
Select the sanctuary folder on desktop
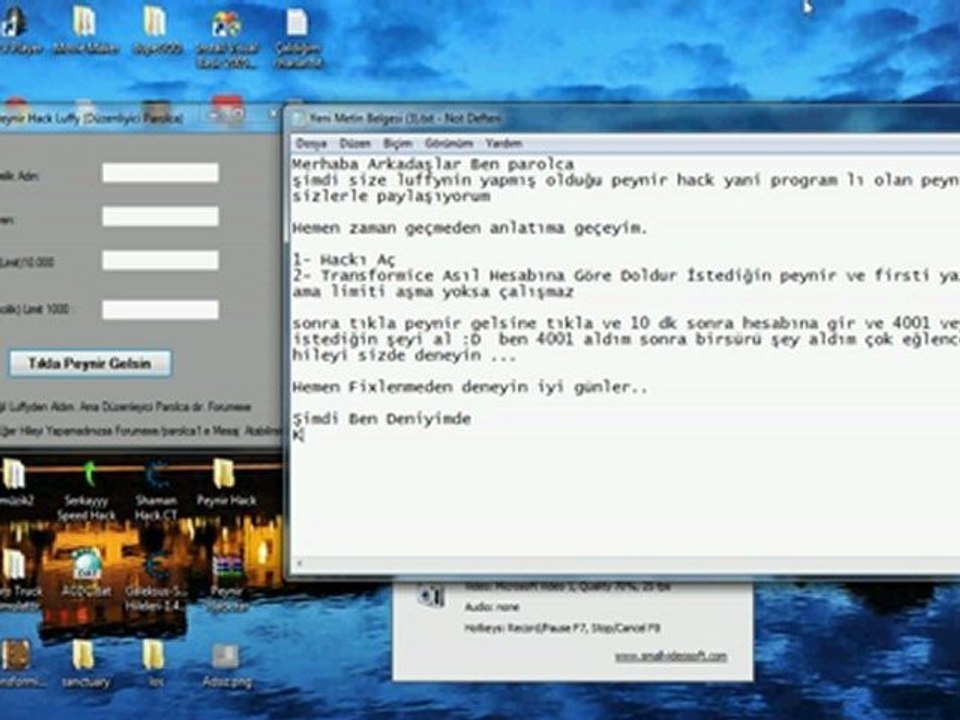pos(85,662)
